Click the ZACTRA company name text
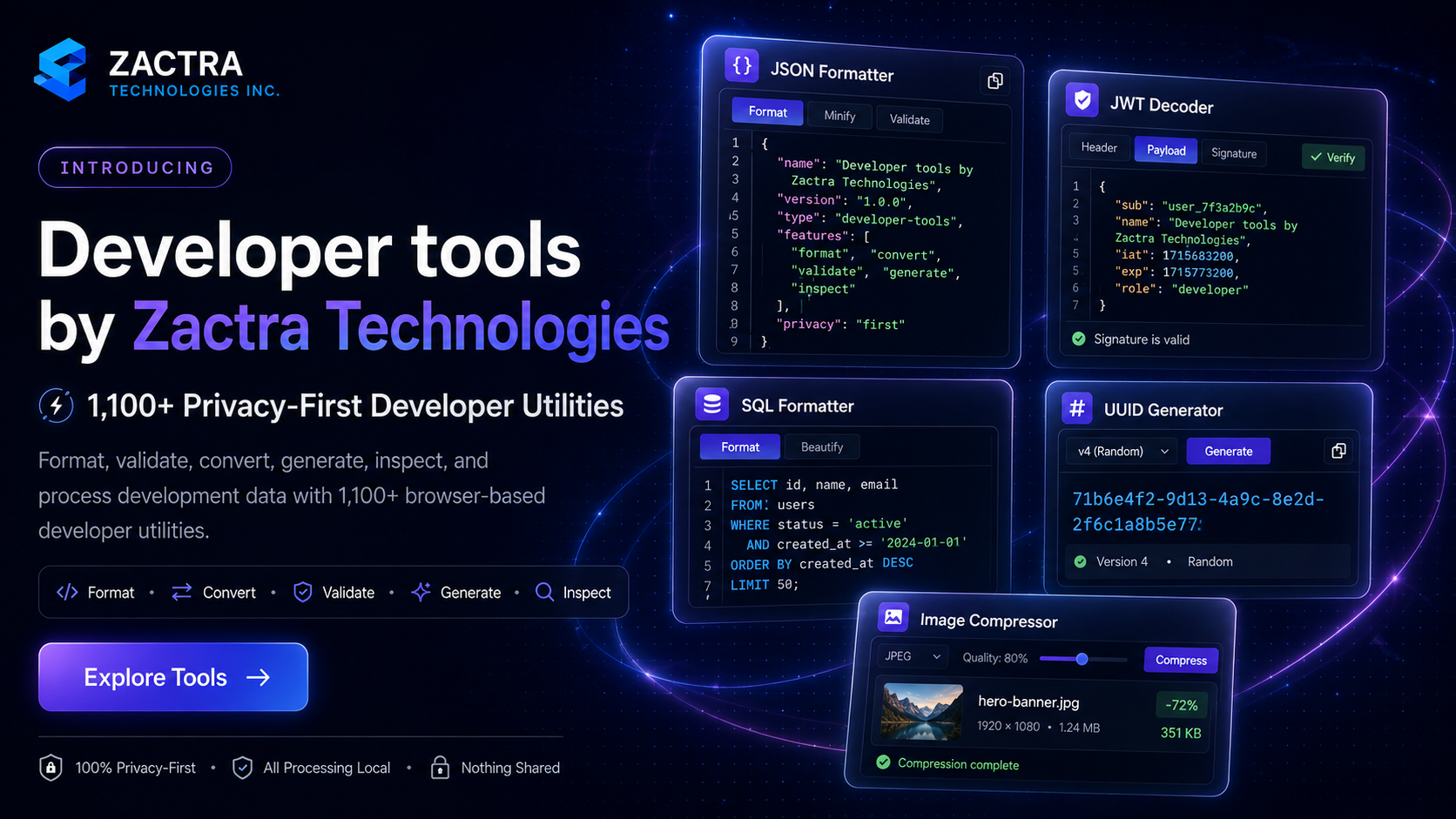 (176, 64)
